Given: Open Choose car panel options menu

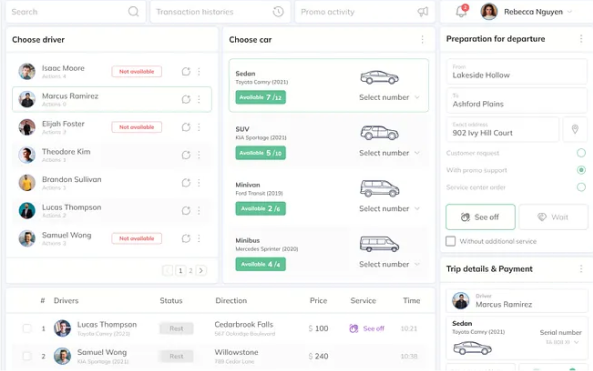Looking at the screenshot, I should coord(422,39).
